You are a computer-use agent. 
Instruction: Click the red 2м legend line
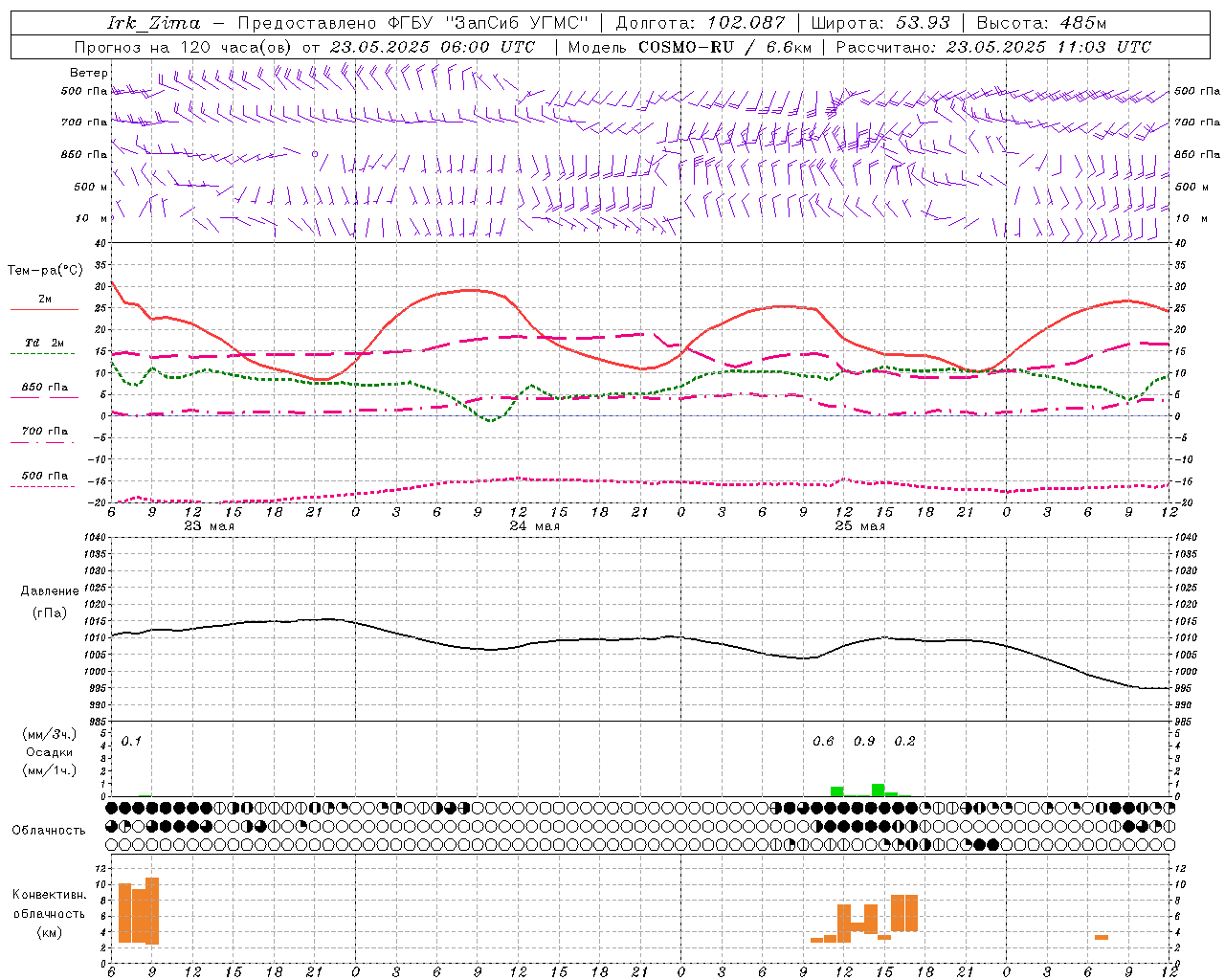pos(44,309)
